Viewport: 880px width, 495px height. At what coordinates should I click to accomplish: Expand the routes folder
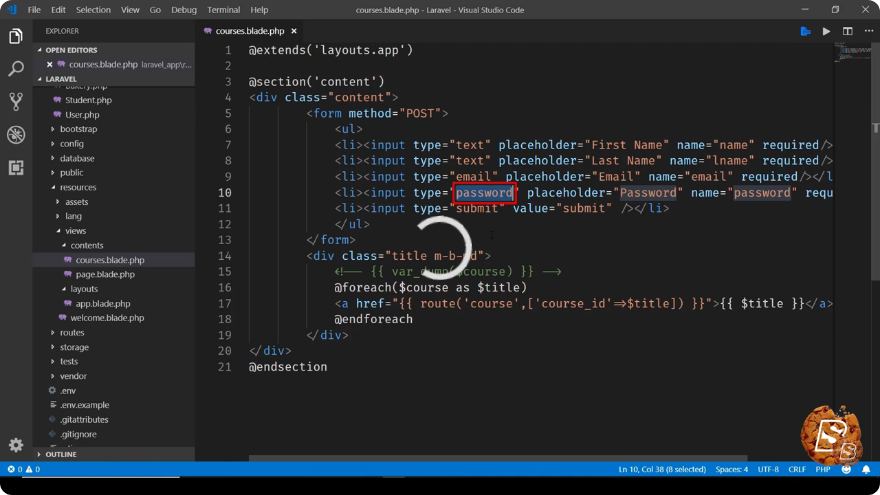point(72,332)
